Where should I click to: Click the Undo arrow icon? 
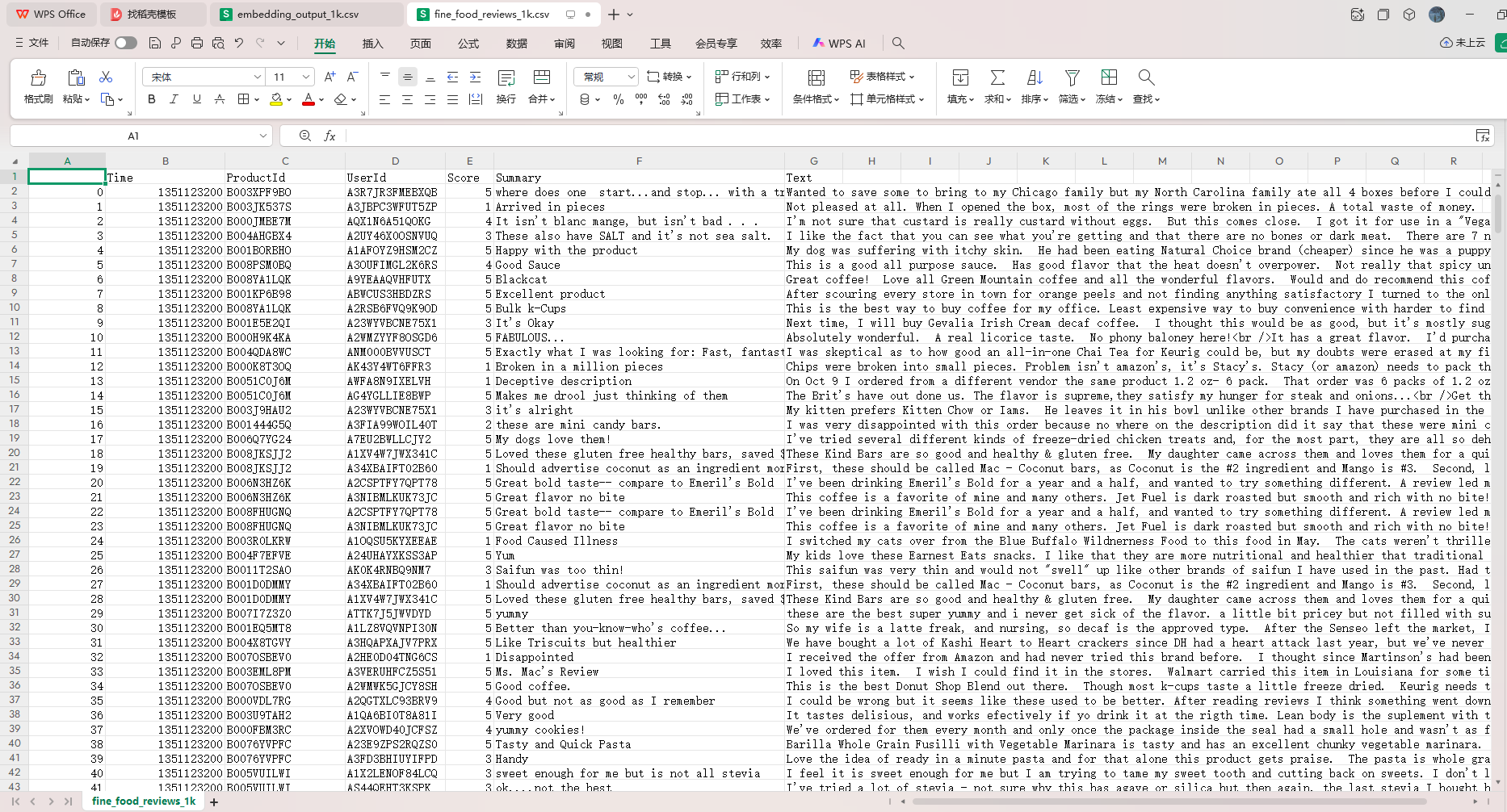(x=239, y=43)
